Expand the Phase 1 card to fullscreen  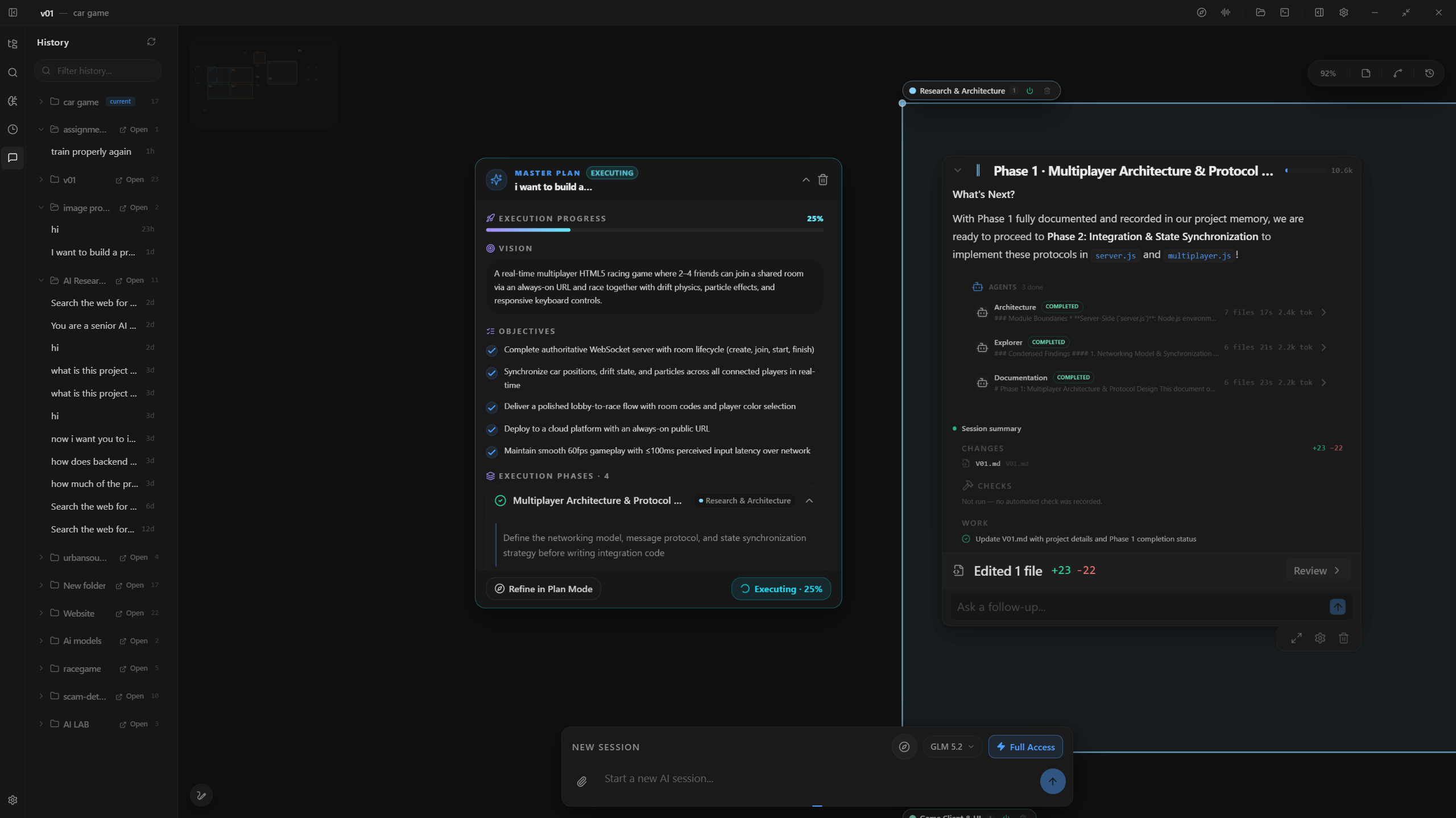coord(1296,638)
